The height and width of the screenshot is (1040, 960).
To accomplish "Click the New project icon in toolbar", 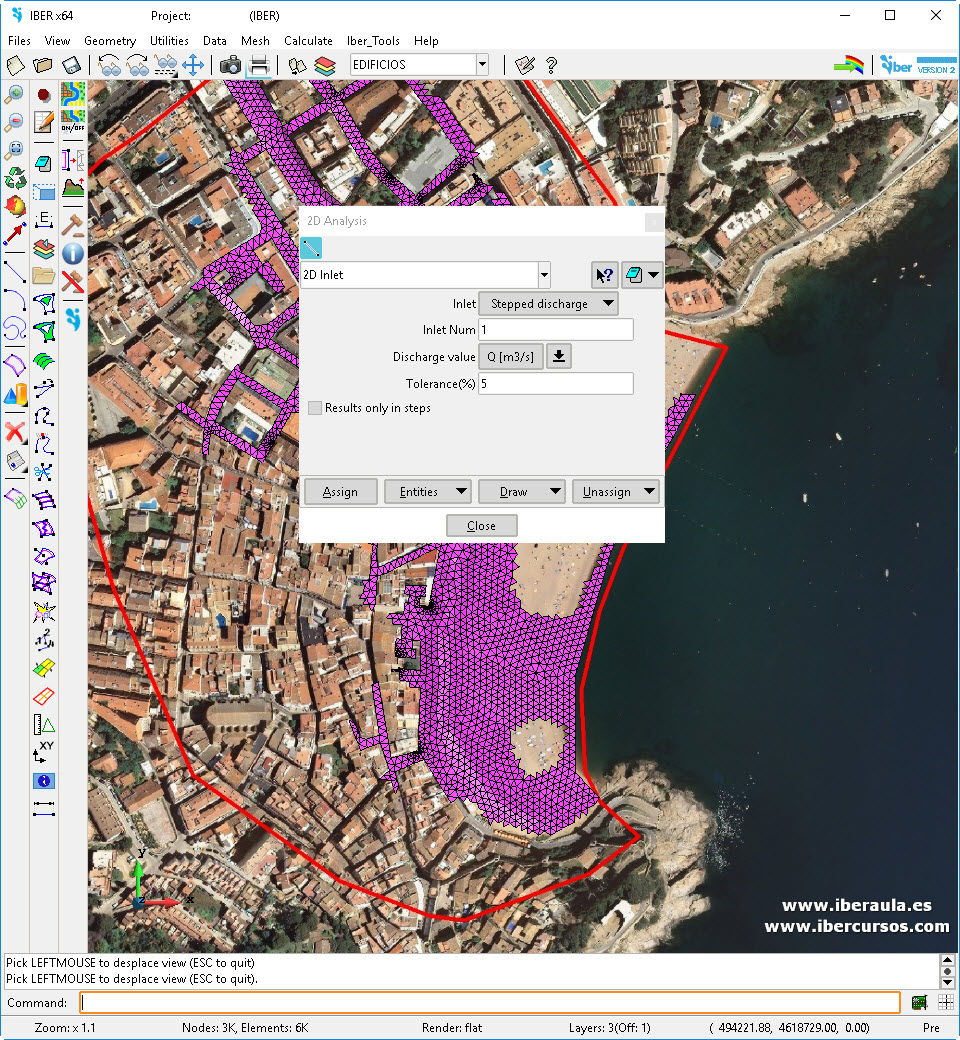I will pos(15,65).
